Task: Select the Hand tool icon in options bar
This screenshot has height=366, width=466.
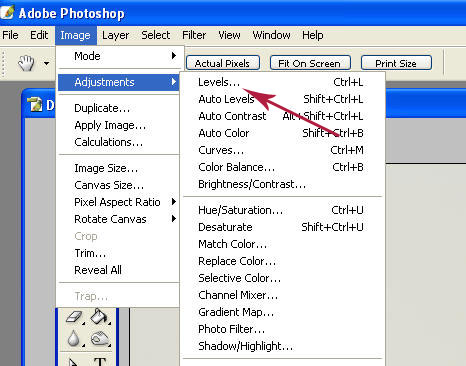Action: pos(26,63)
